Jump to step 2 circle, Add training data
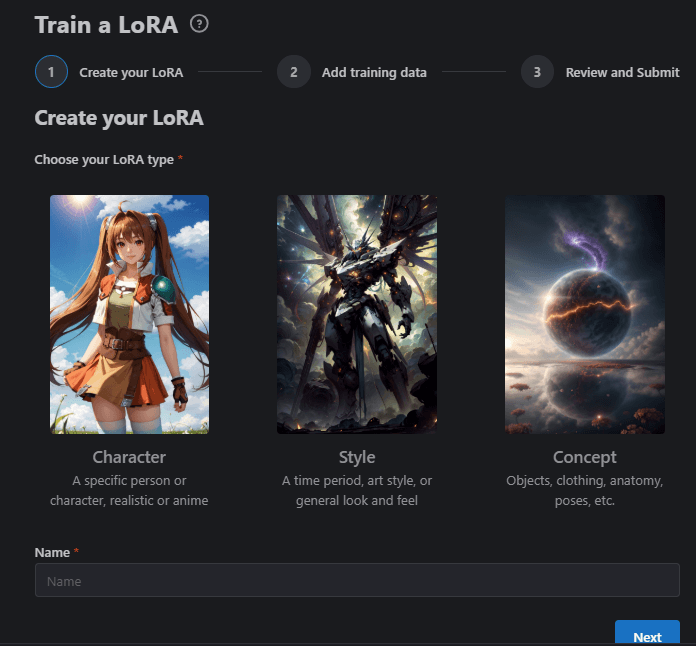 pos(294,71)
